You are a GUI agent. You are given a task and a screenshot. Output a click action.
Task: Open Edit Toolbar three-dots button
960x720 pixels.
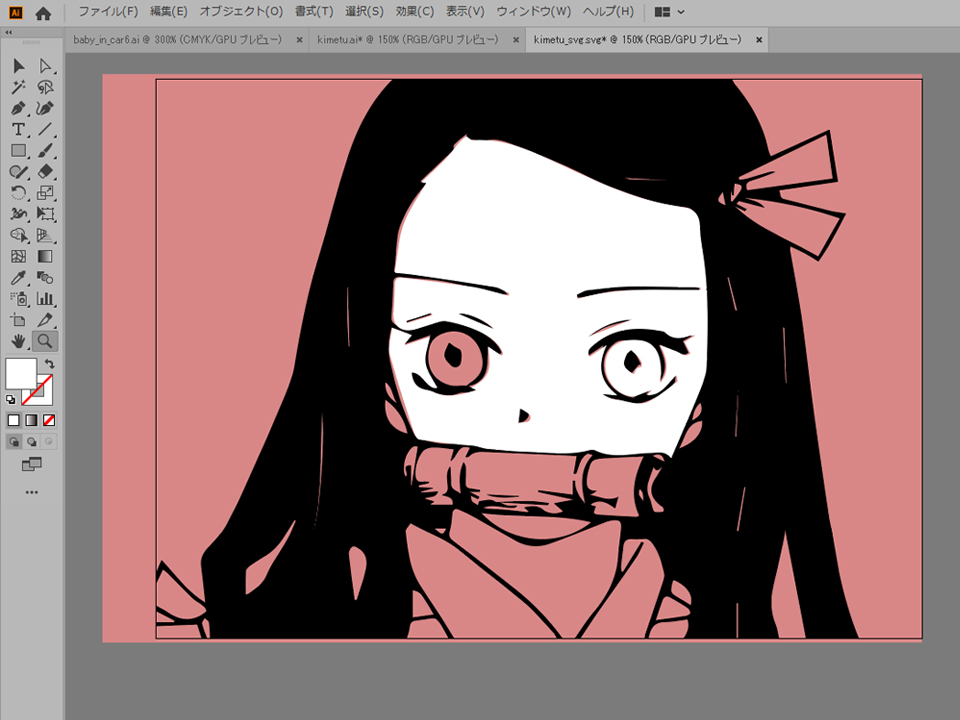(31, 492)
